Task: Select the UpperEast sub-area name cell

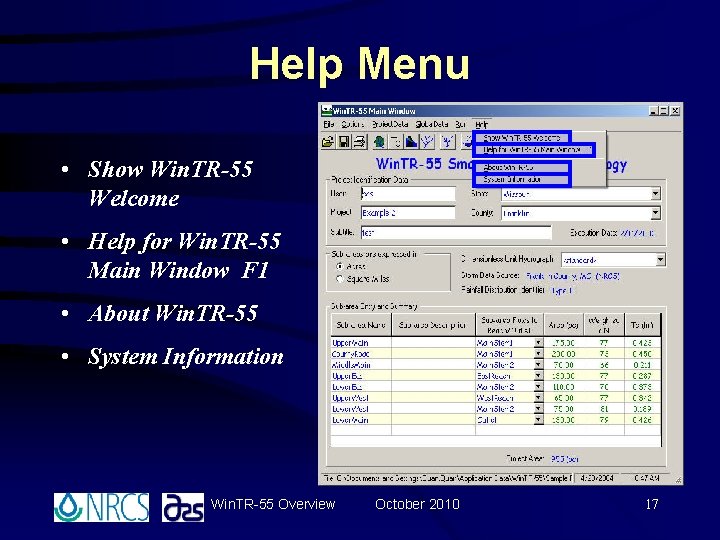Action: [361, 376]
